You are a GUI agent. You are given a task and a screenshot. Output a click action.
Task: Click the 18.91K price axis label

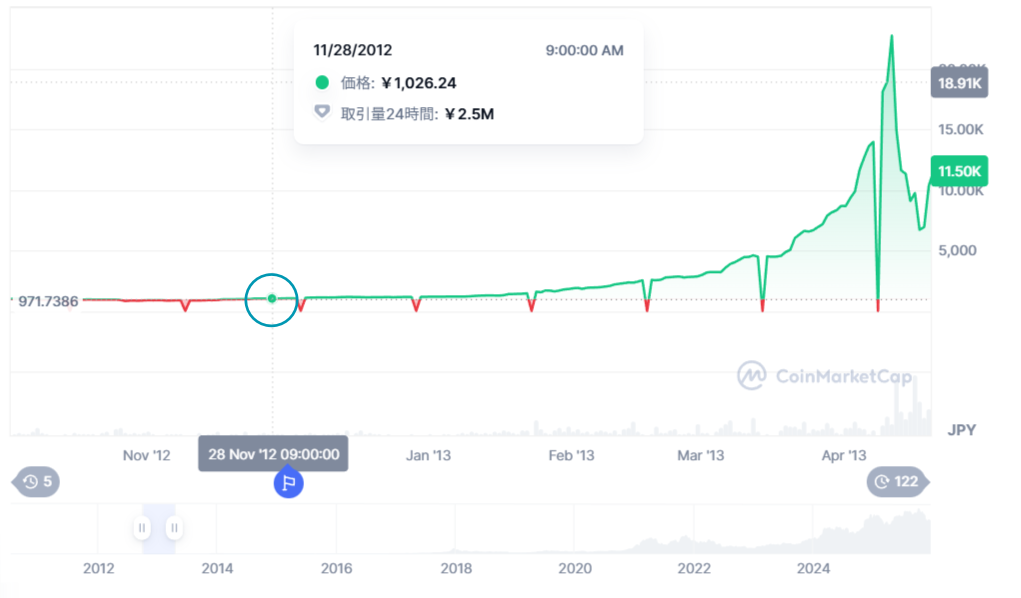pyautogui.click(x=959, y=84)
